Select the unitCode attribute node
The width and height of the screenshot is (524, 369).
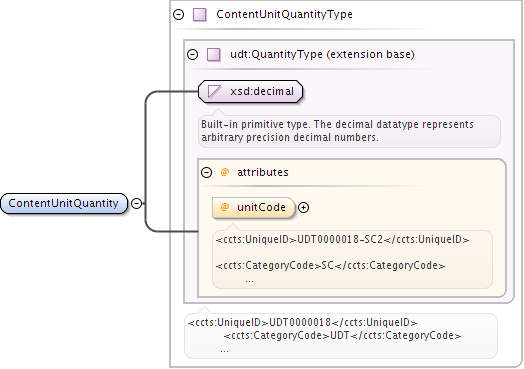pos(254,208)
